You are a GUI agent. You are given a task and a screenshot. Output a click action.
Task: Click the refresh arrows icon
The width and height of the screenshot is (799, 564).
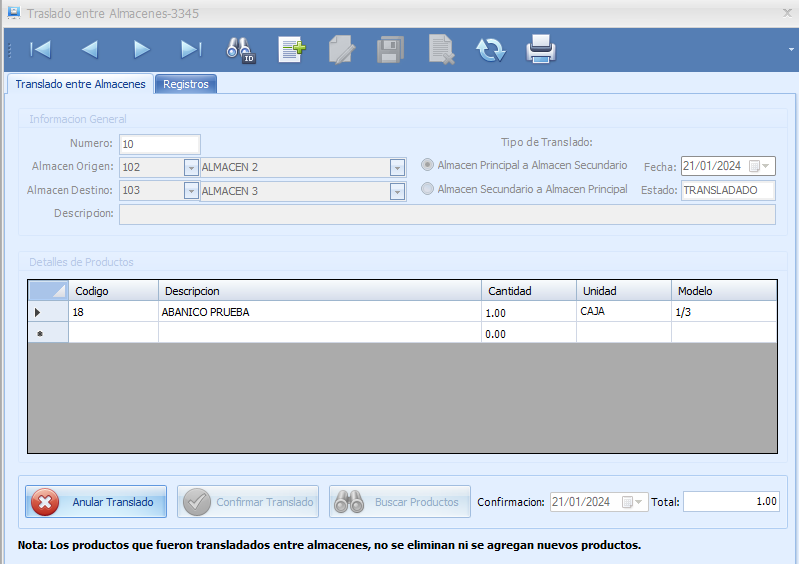point(490,49)
